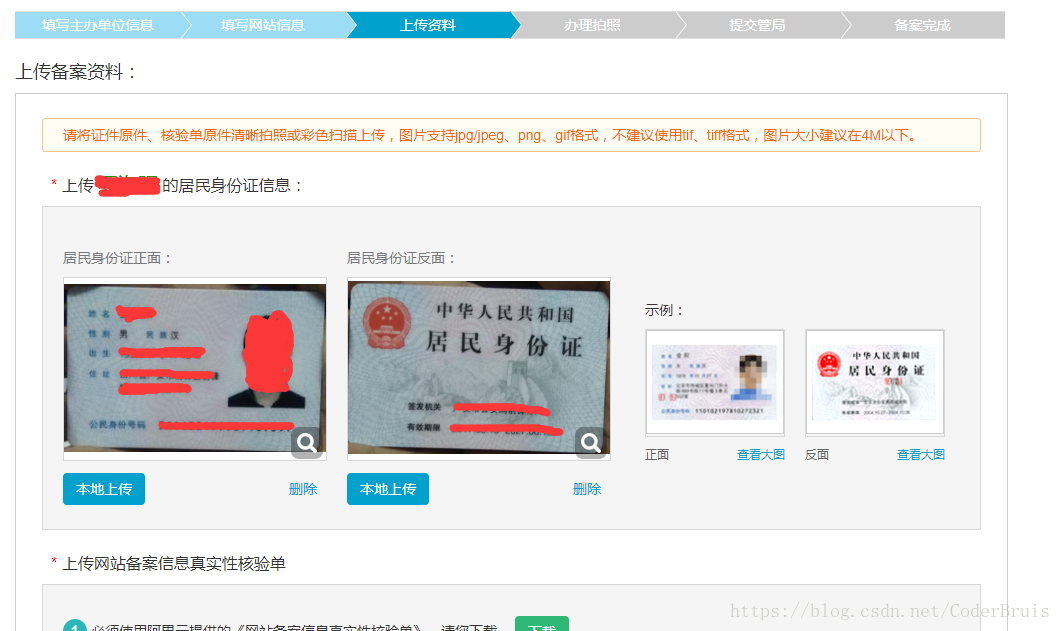Click the 上传网站备案信息真实性核验单 heading
1061x631 pixels.
click(x=173, y=563)
